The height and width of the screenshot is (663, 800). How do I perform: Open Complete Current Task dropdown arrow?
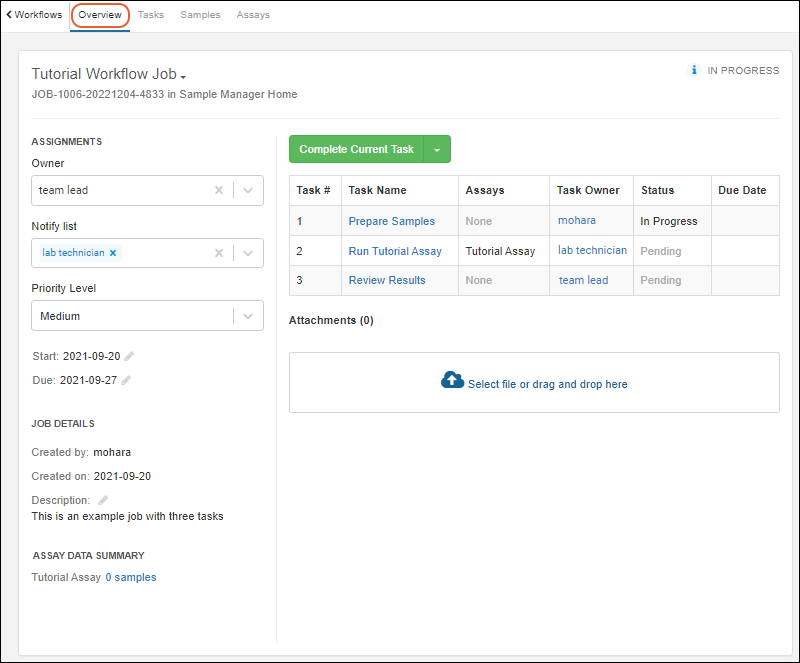tap(437, 149)
